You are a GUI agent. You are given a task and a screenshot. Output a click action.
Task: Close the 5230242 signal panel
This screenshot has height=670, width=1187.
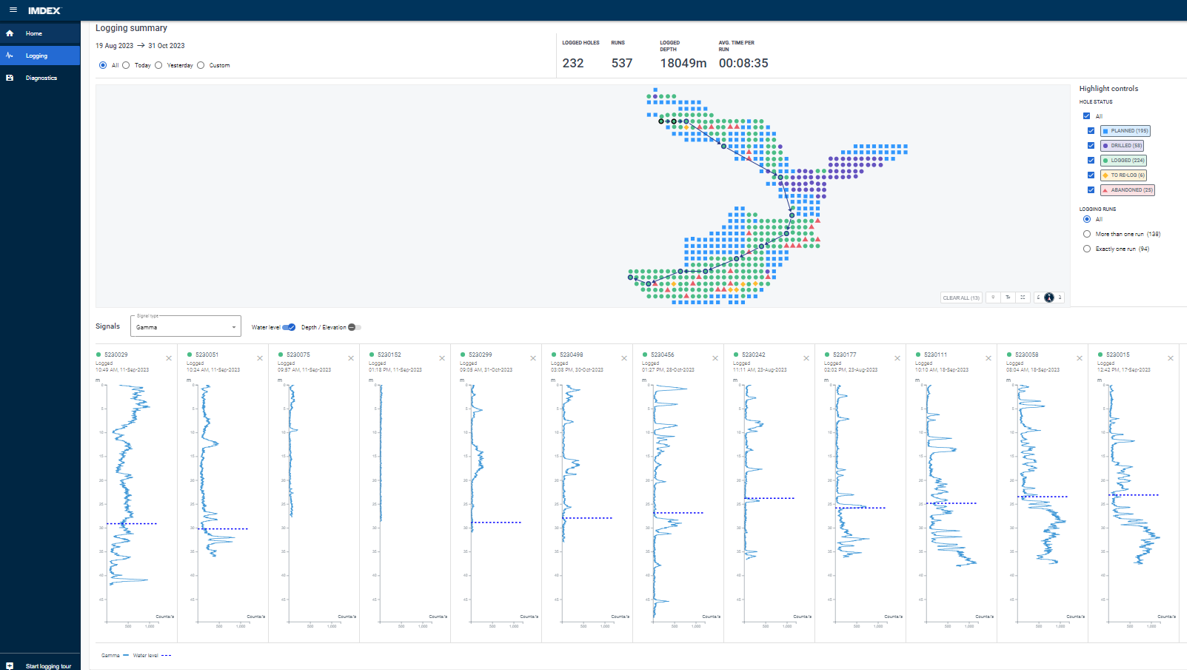[x=806, y=358]
